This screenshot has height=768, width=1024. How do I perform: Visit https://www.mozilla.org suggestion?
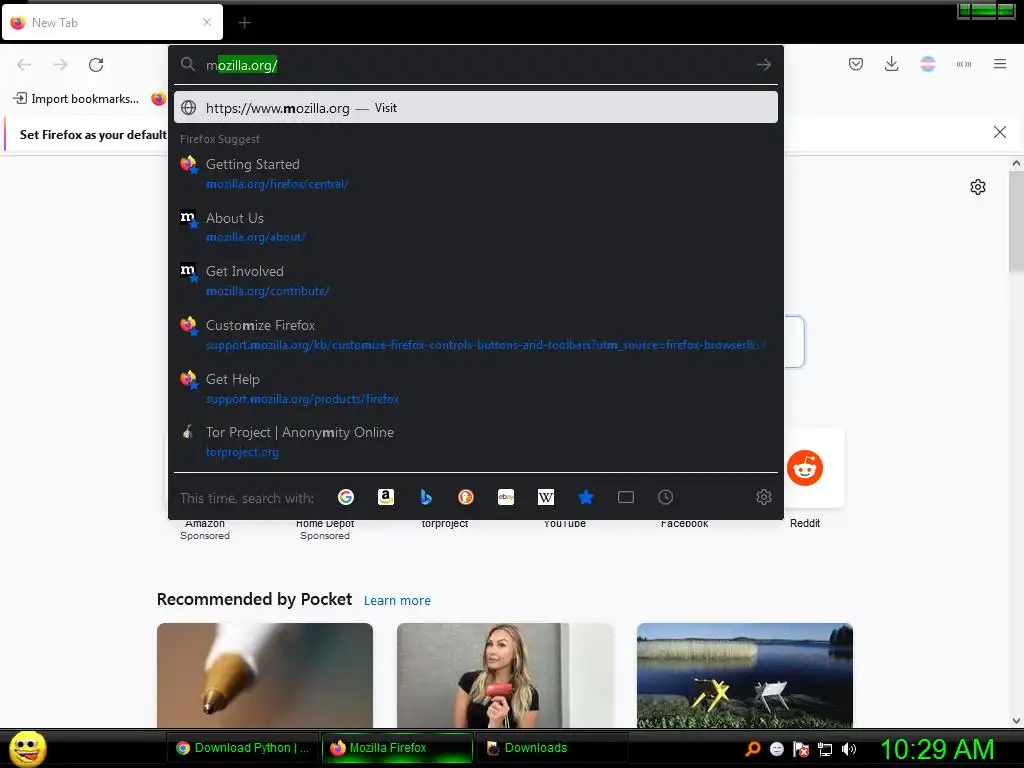(x=475, y=108)
